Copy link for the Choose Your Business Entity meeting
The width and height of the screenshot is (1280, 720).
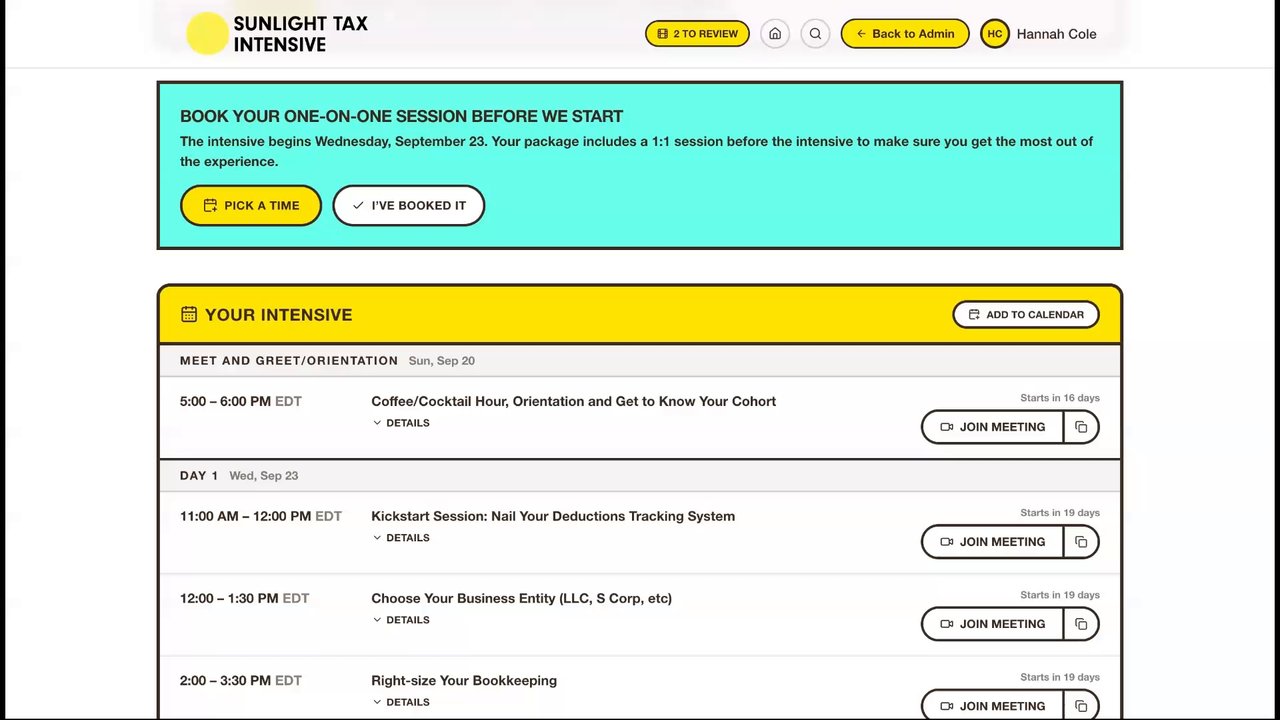click(1081, 624)
